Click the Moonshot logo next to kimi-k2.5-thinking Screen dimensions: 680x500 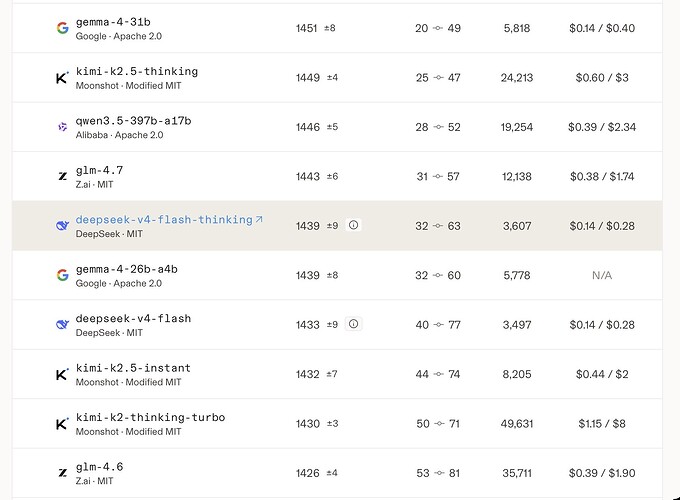click(x=62, y=78)
